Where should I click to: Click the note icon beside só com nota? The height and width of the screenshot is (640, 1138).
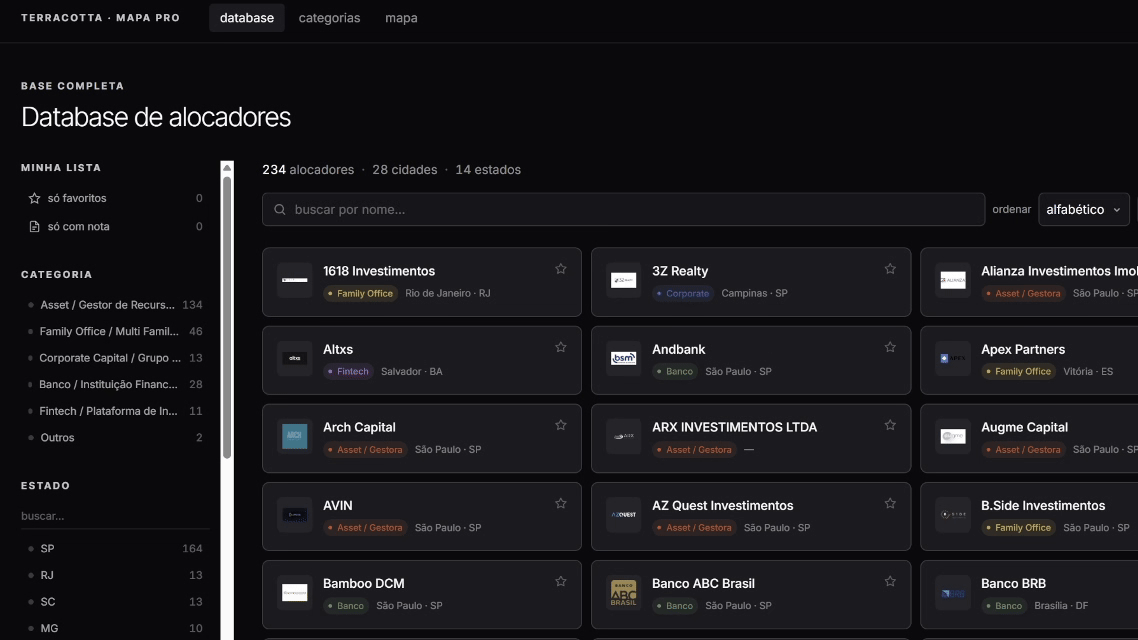click(x=34, y=226)
